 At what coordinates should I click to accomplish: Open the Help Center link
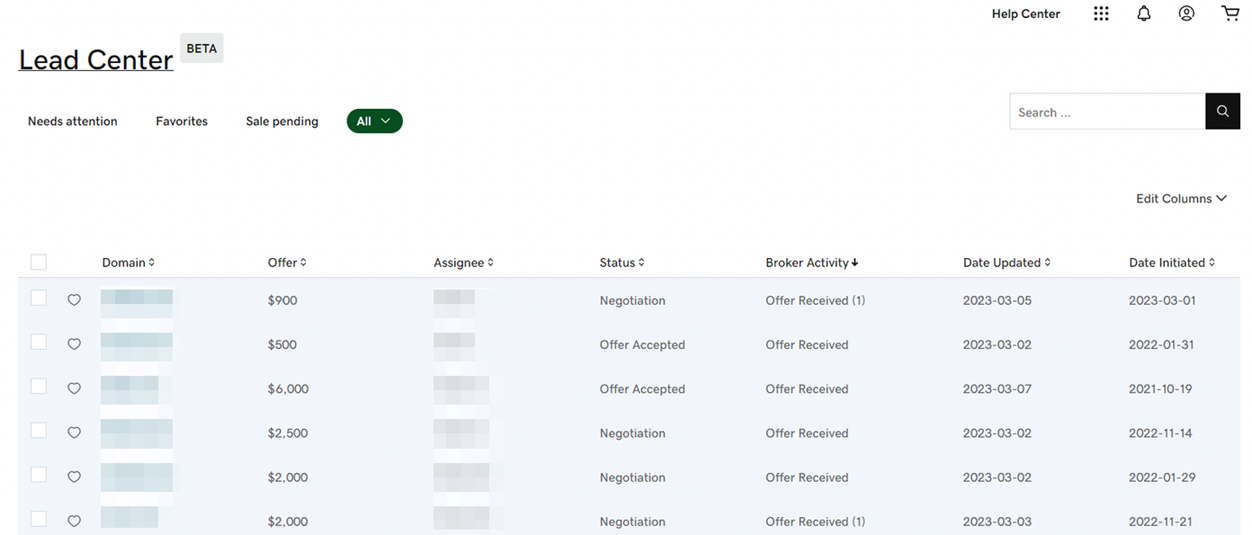tap(1025, 14)
